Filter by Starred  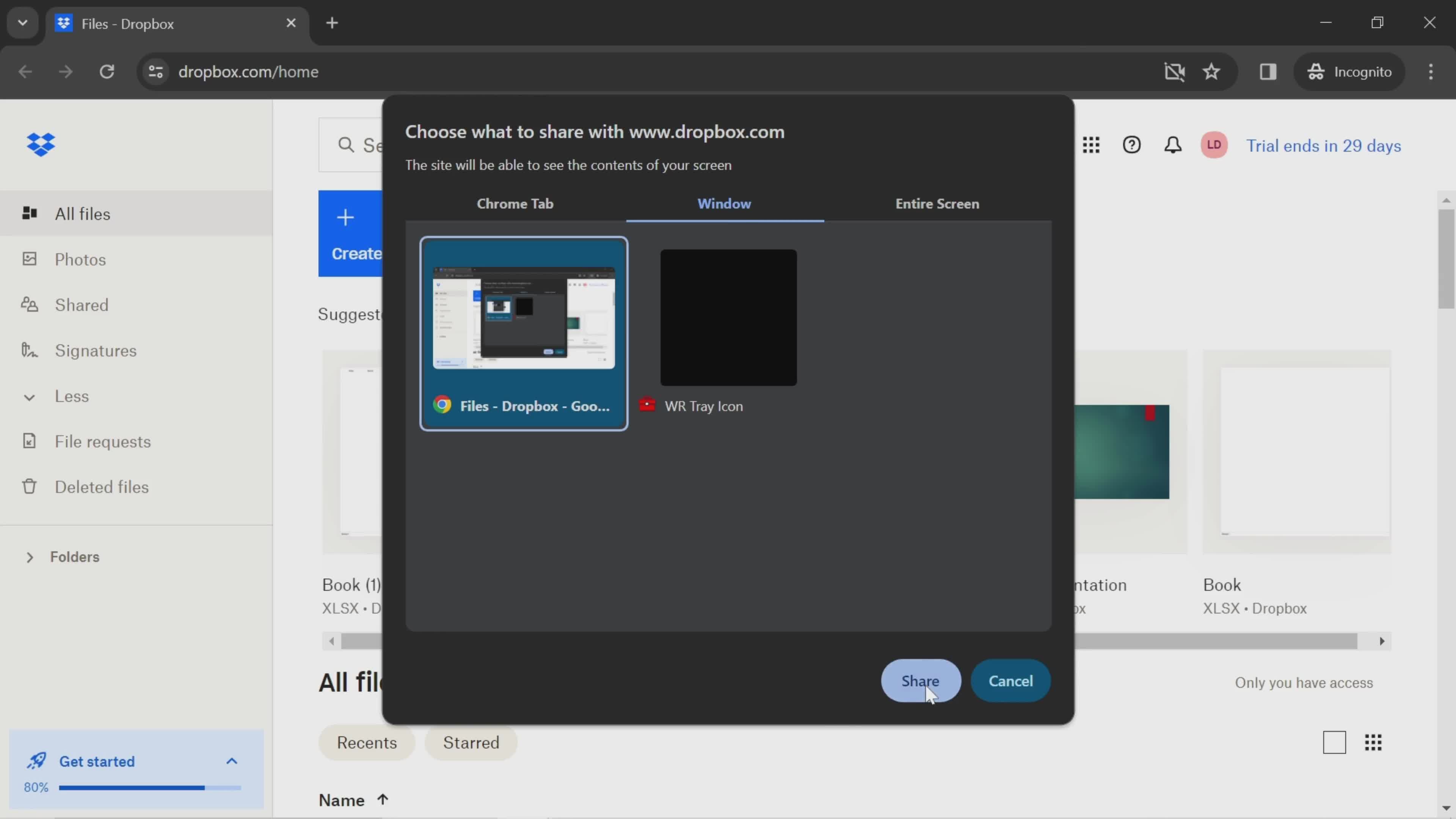tap(471, 742)
